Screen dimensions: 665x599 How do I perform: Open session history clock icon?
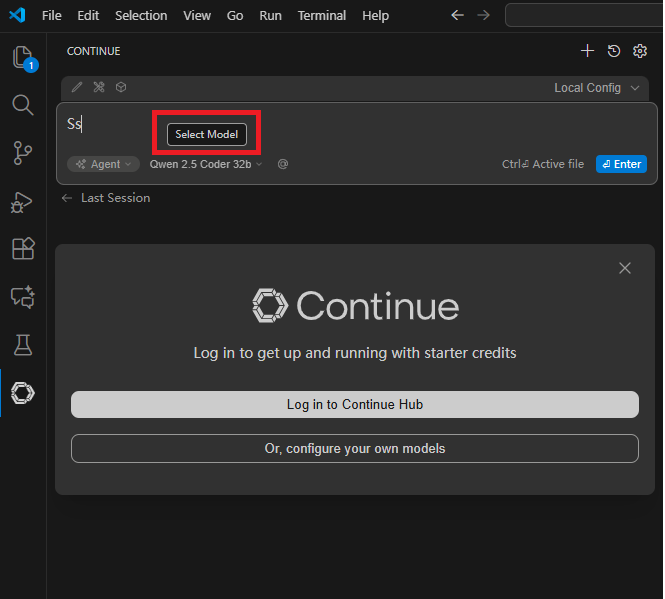(x=614, y=51)
